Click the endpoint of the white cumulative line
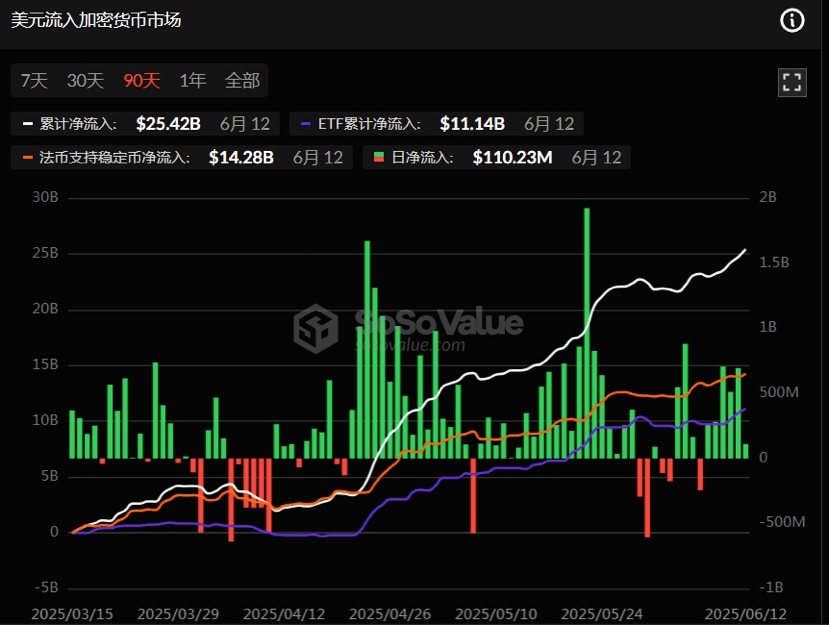This screenshot has height=625, width=829. [x=745, y=250]
